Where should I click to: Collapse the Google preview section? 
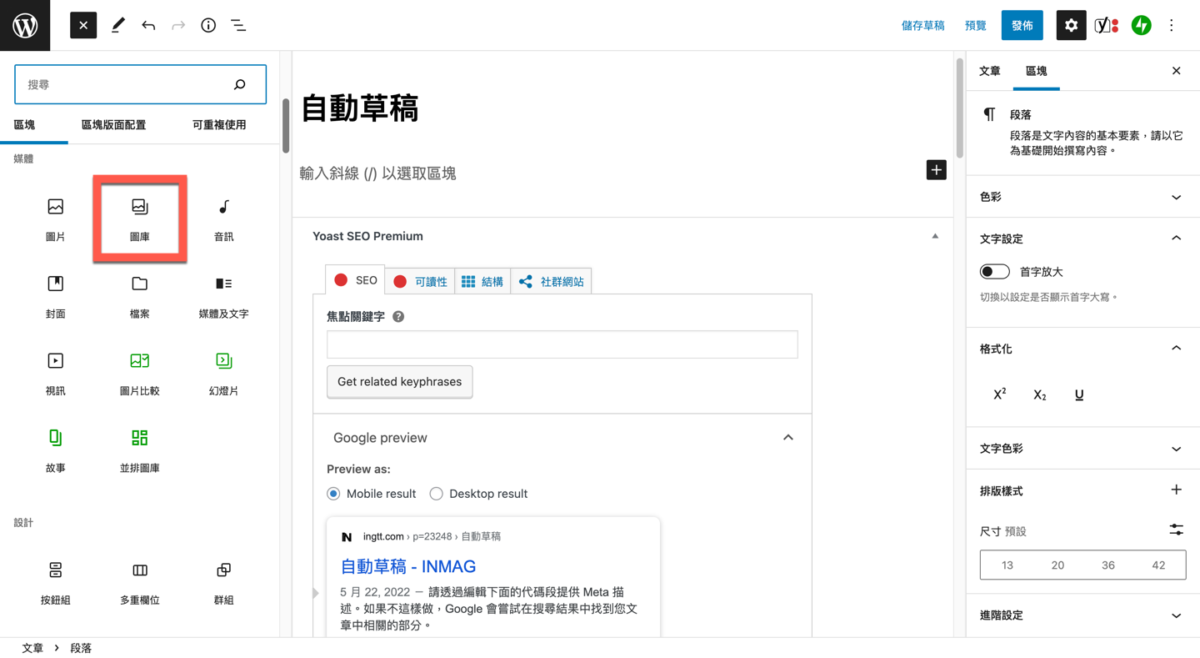click(x=788, y=438)
